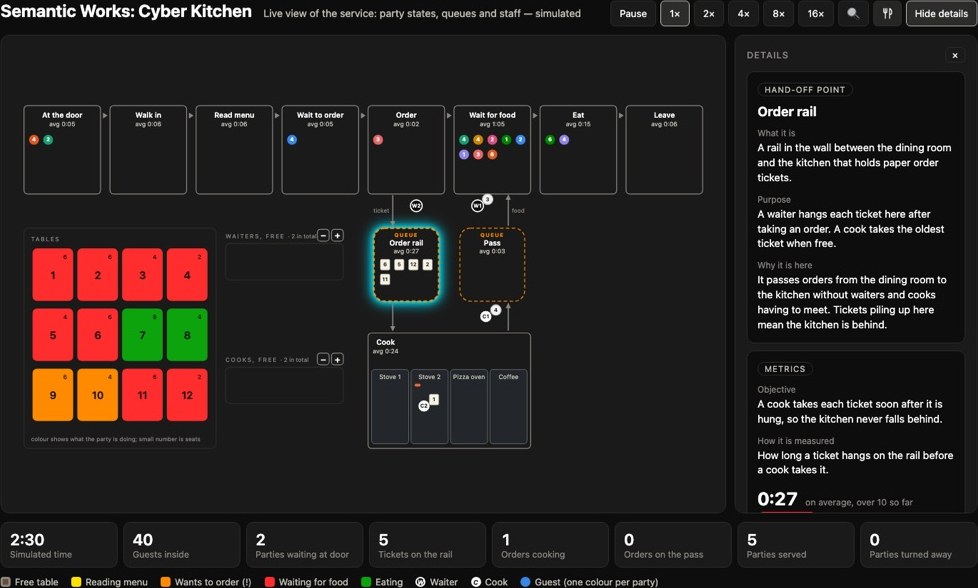Set simulation speed to 4×

tap(743, 14)
